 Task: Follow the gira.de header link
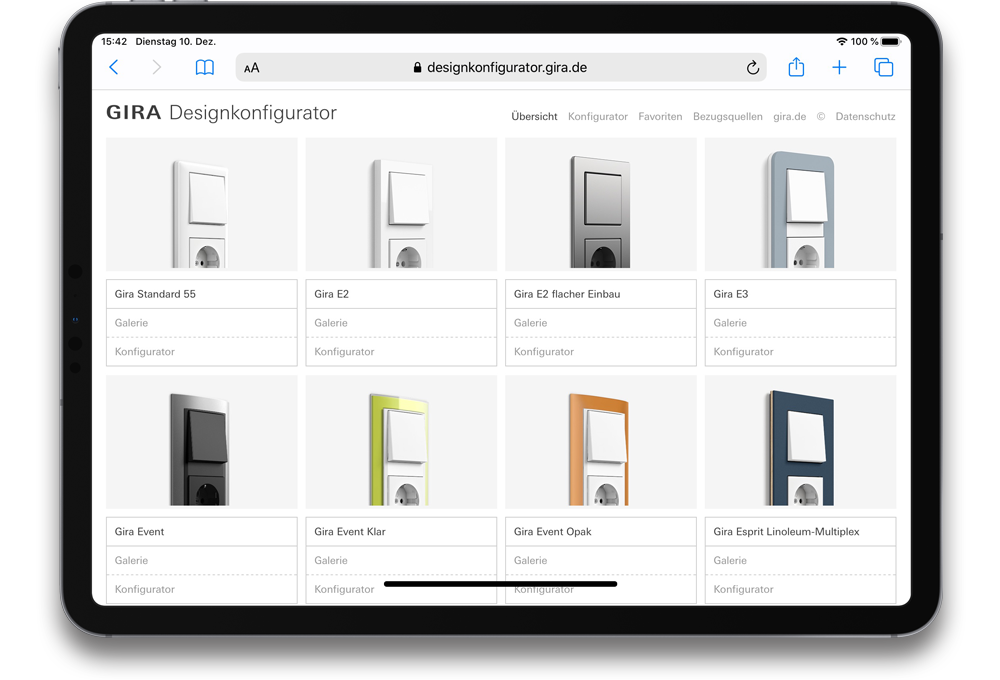click(790, 117)
